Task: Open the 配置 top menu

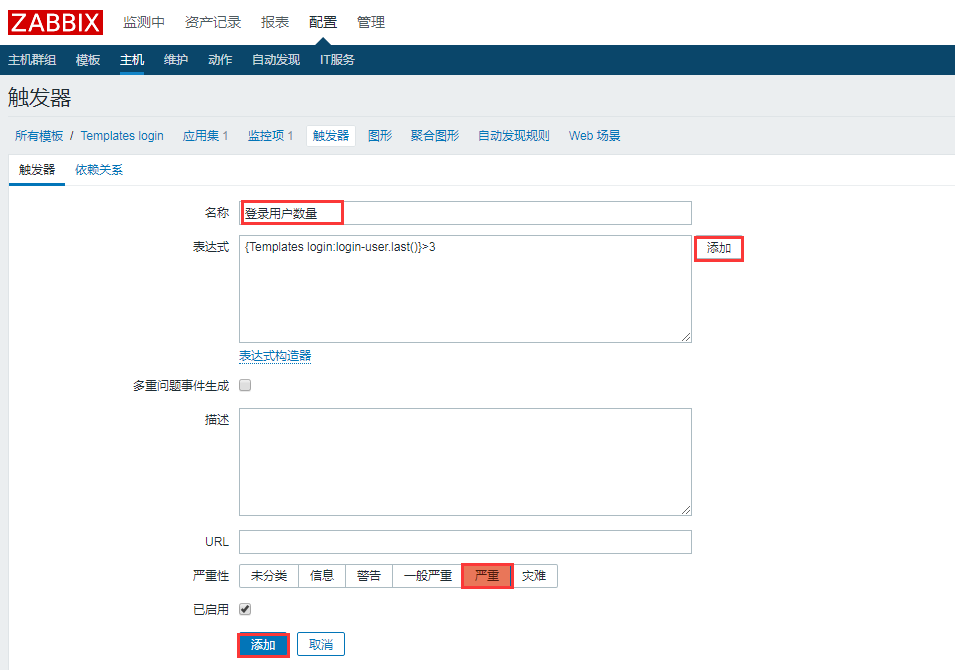Action: tap(323, 23)
